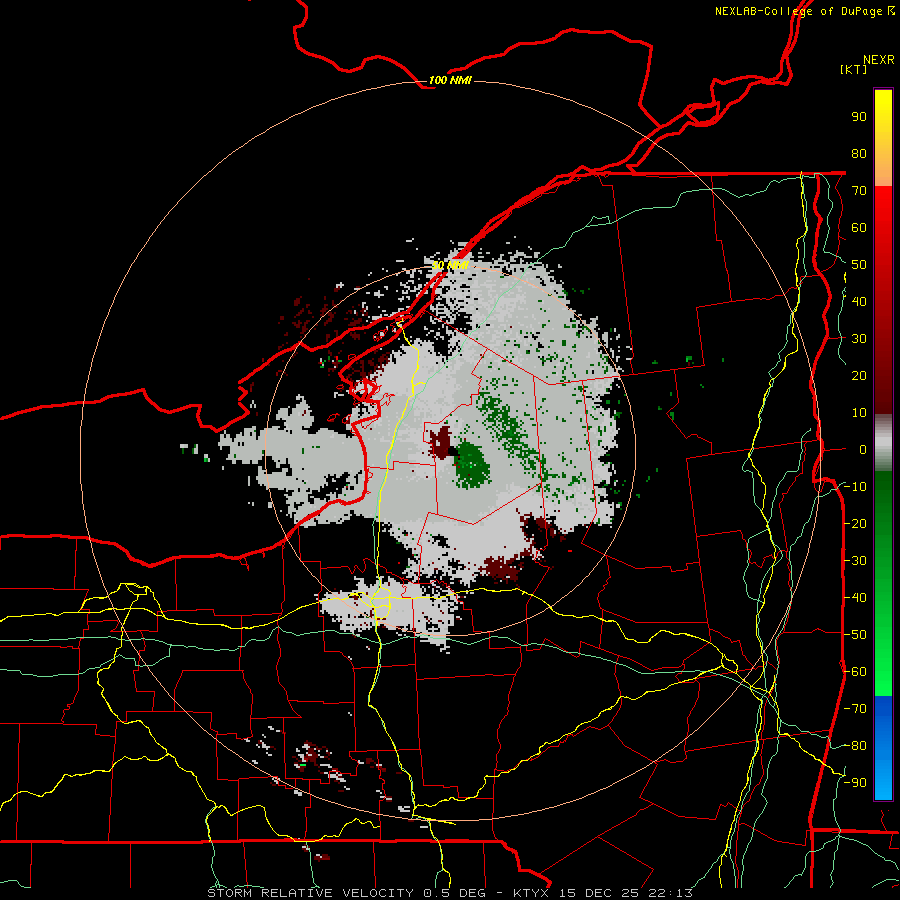The image size is (900, 900).
Task: Click the KT units label above the color scale
Action: tap(853, 69)
